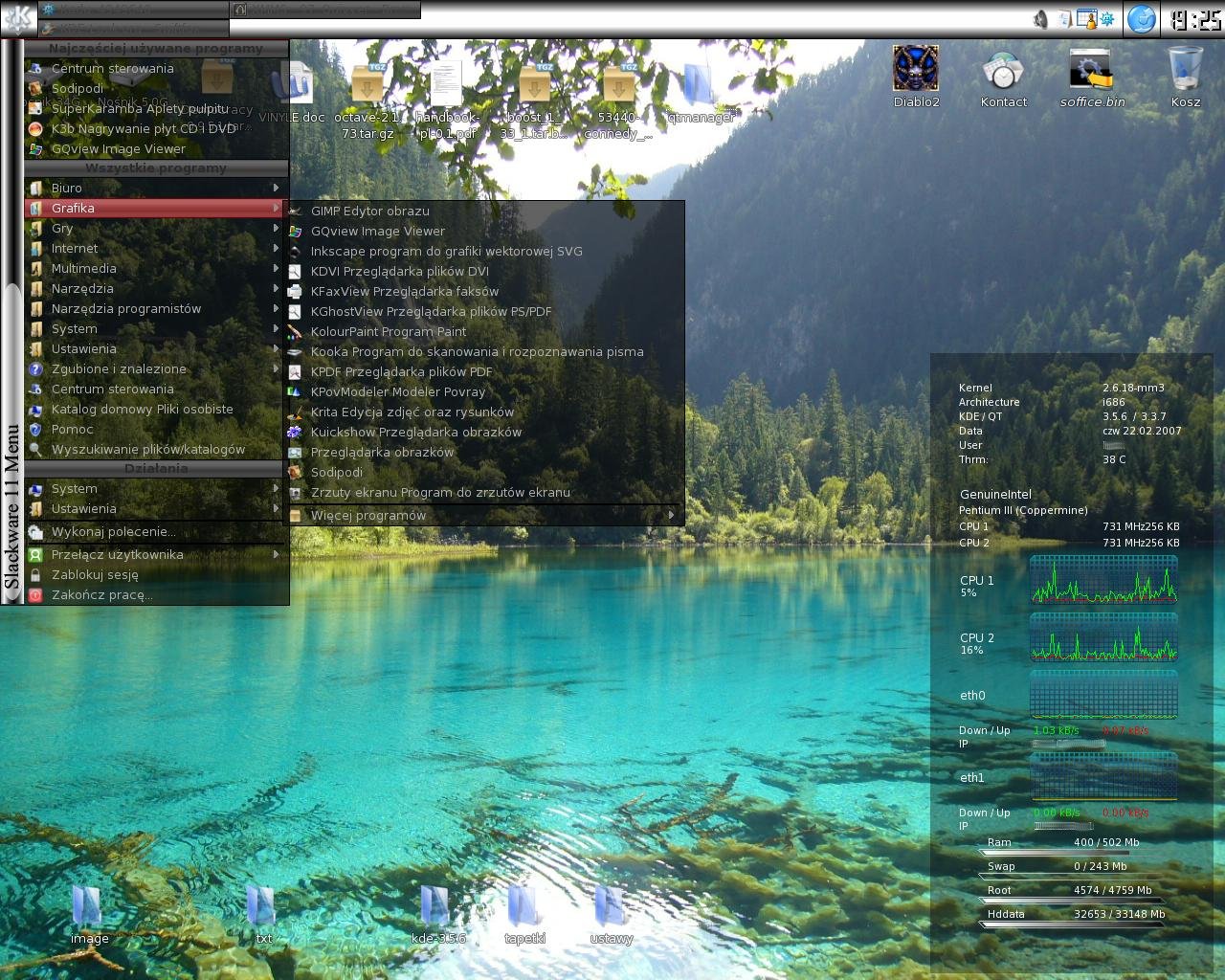Open the kde-3.5.6 desktop folder
The image size is (1225, 980).
437,915
